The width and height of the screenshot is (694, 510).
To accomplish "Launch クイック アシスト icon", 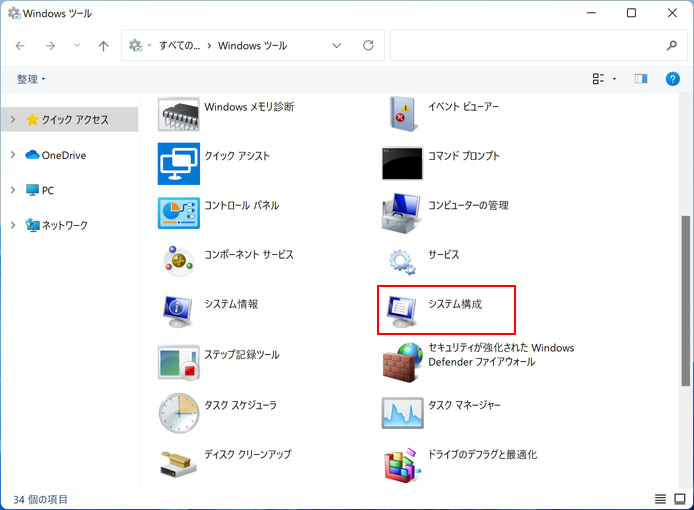I will click(x=178, y=163).
